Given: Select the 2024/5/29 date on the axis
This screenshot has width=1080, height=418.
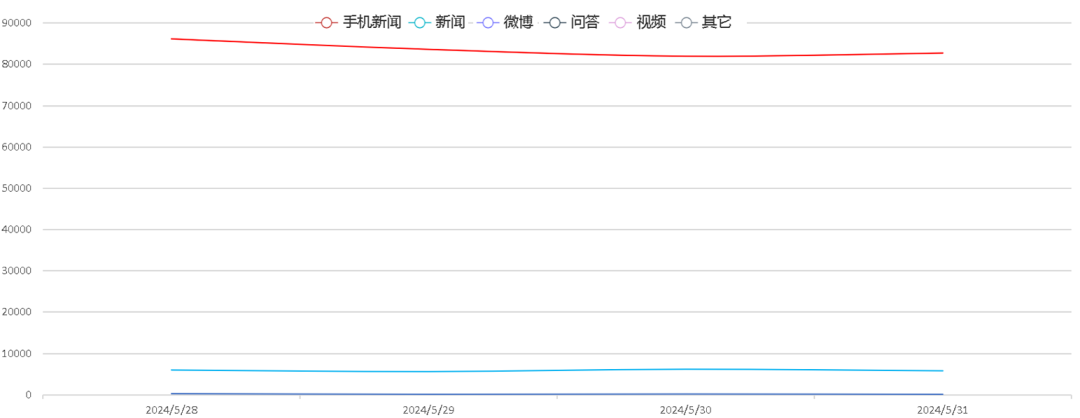Looking at the screenshot, I should [428, 410].
